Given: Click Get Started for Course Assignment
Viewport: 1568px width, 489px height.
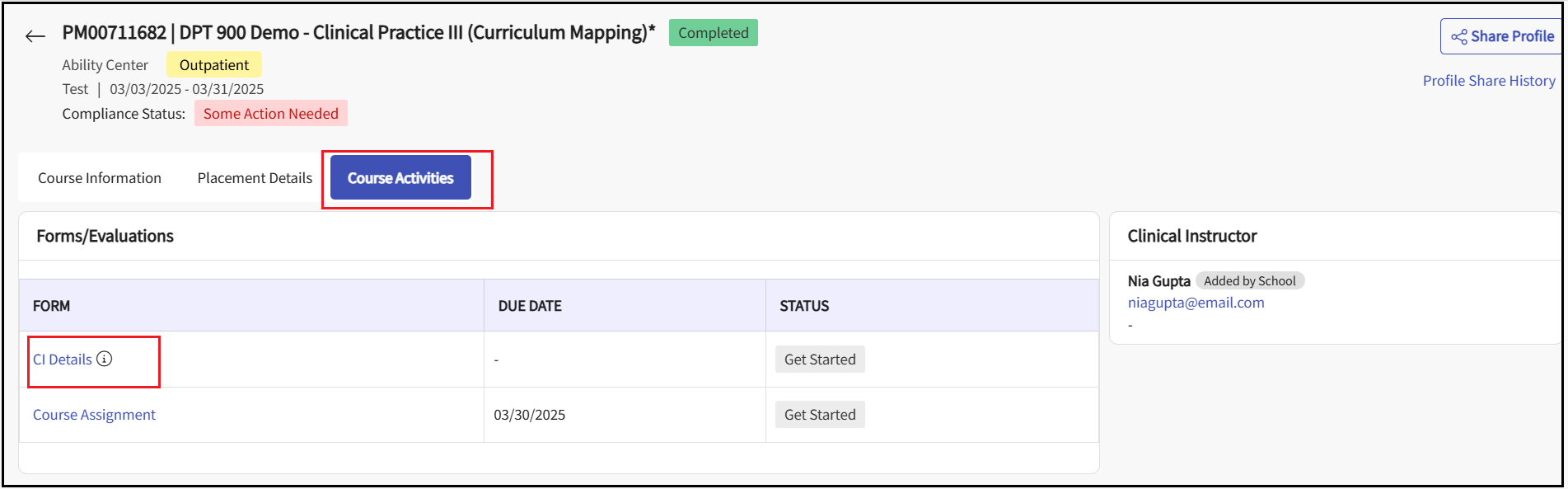Looking at the screenshot, I should coord(819,415).
